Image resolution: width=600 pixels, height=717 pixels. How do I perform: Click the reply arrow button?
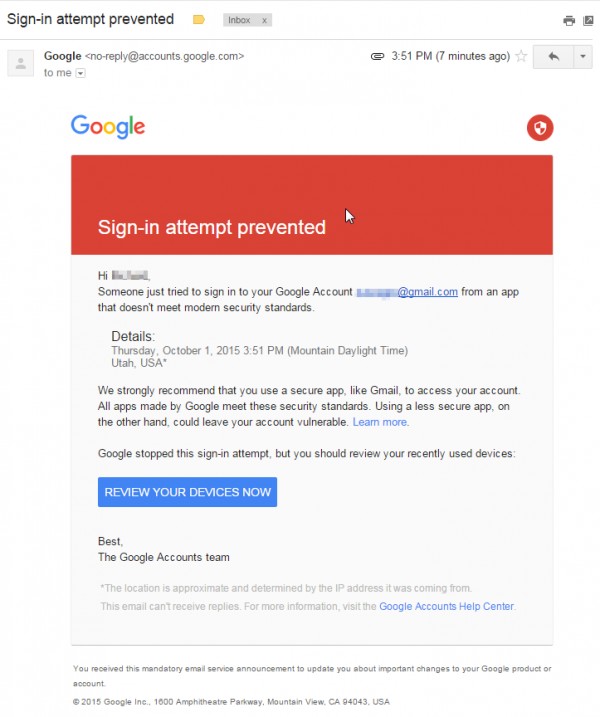pos(553,57)
